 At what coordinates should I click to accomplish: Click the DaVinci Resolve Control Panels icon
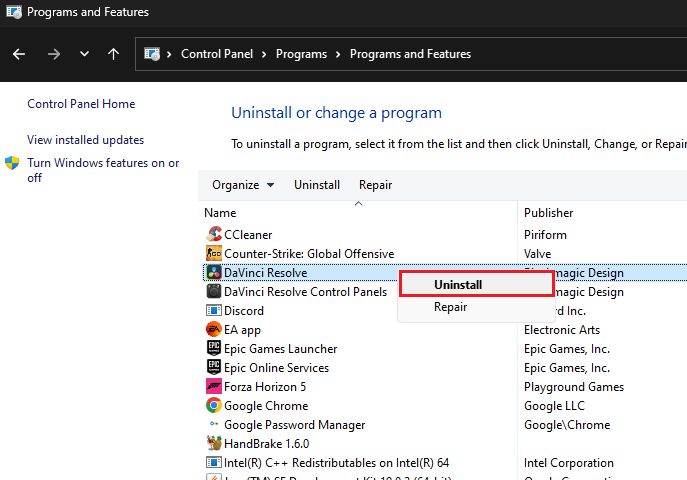[213, 292]
